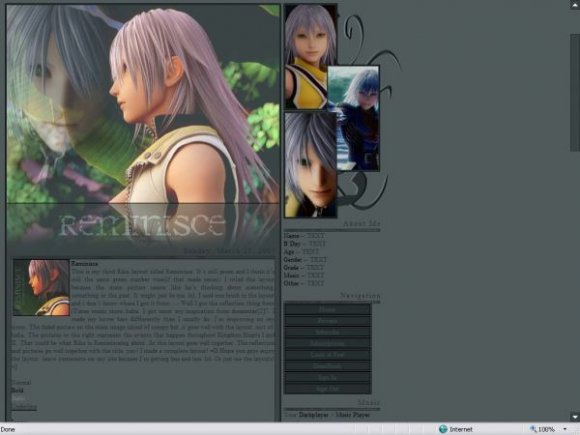Screen dimensions: 580x435
Task: Click the Sign Out navigation button
Action: pyautogui.click(x=327, y=389)
